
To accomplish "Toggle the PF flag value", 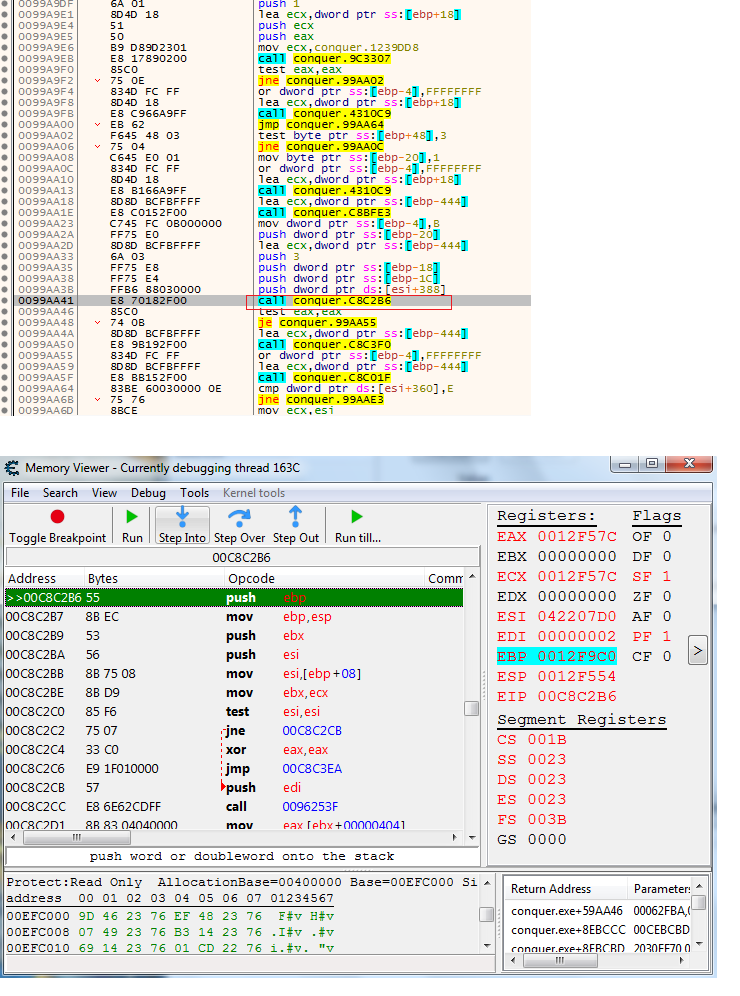I will pos(667,636).
